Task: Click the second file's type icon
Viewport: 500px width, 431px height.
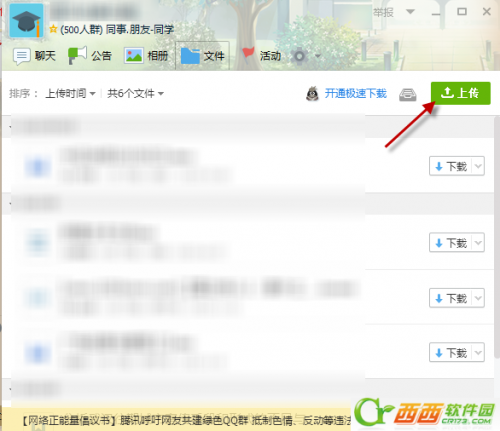Action: click(x=38, y=242)
